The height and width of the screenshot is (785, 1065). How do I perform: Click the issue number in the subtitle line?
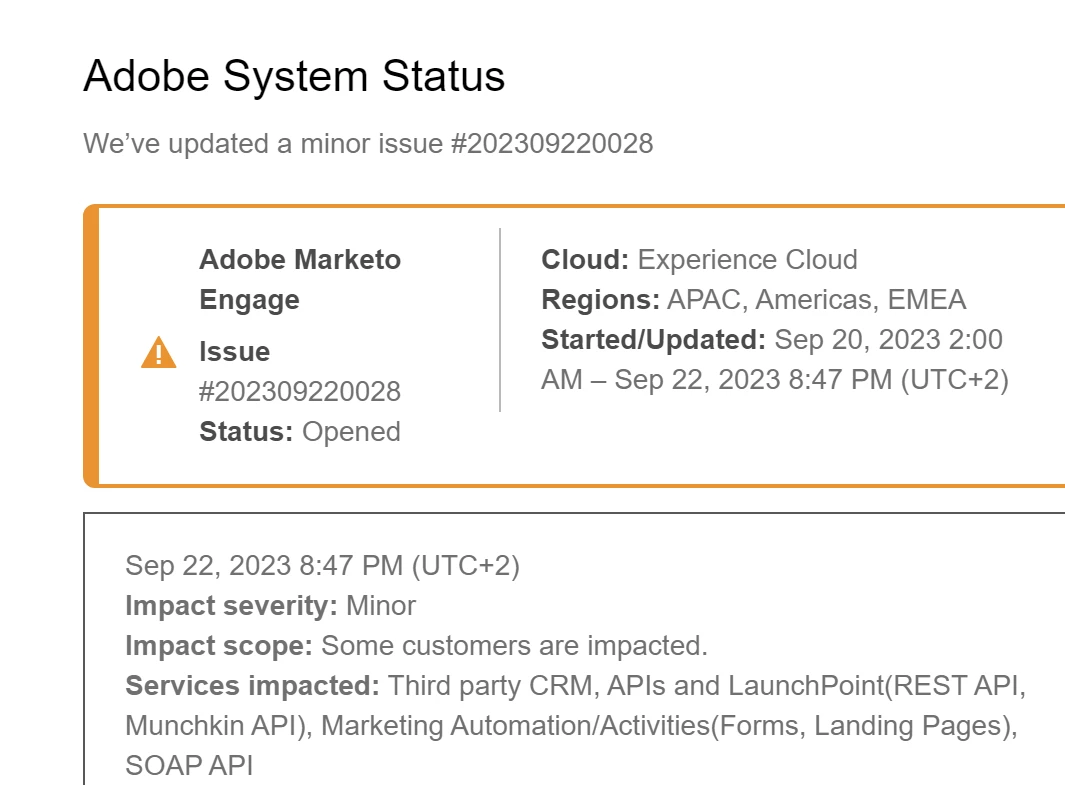point(552,144)
